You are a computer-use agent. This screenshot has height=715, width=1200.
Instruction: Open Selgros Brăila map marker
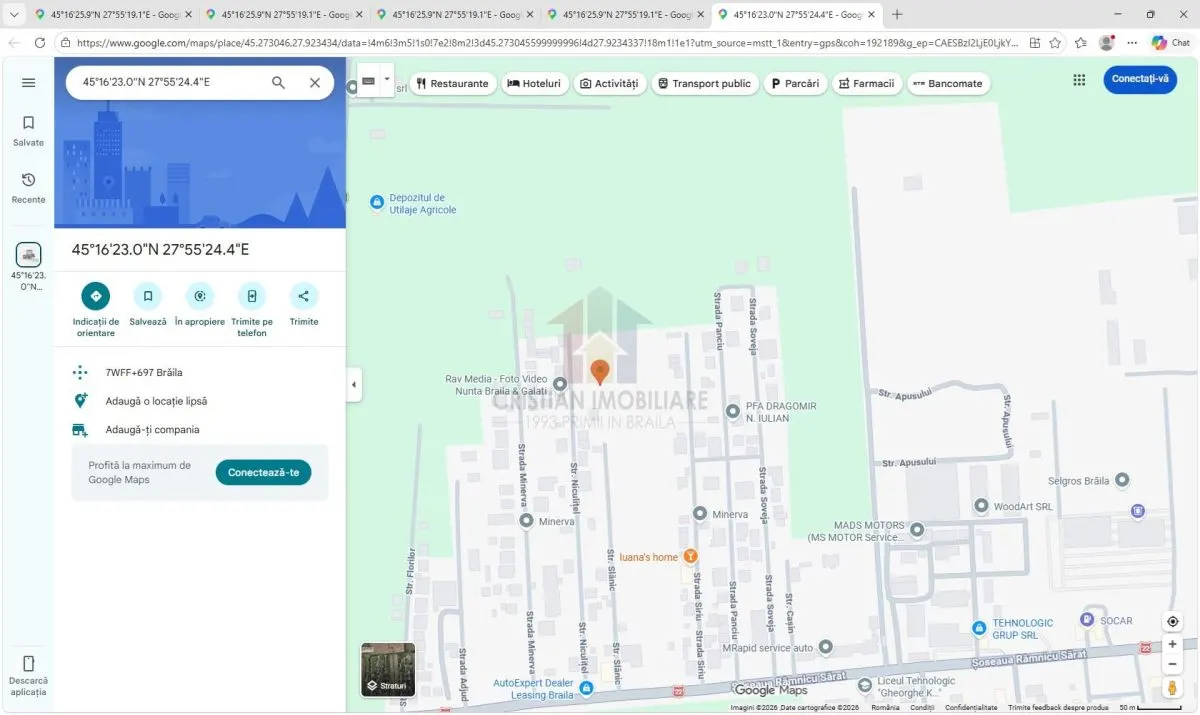[x=1122, y=481]
